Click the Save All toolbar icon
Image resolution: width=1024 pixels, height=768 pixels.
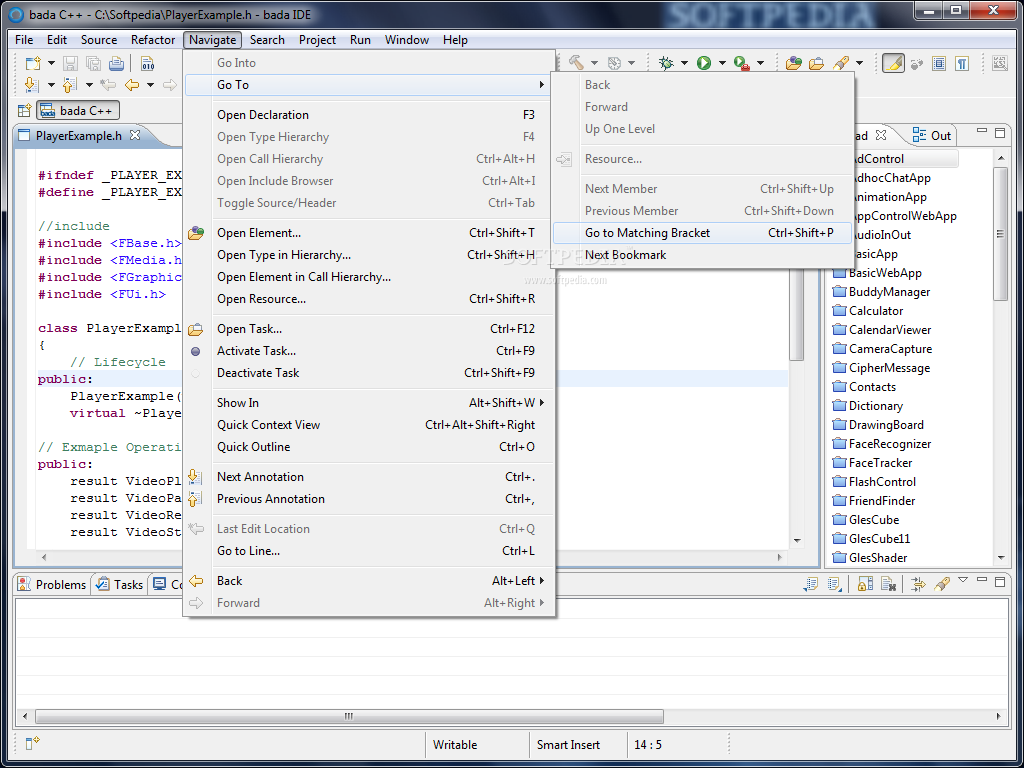point(93,63)
